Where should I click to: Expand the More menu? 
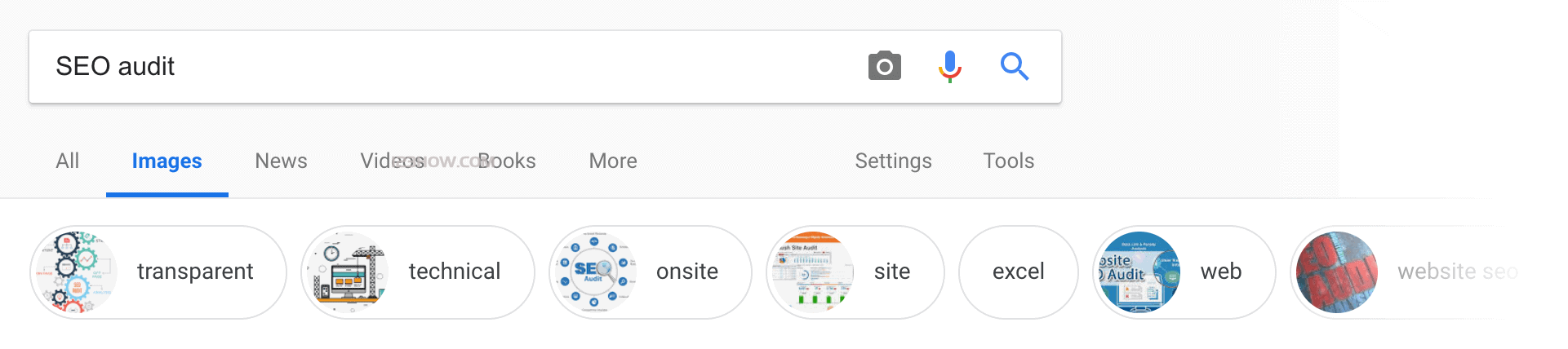click(x=613, y=161)
